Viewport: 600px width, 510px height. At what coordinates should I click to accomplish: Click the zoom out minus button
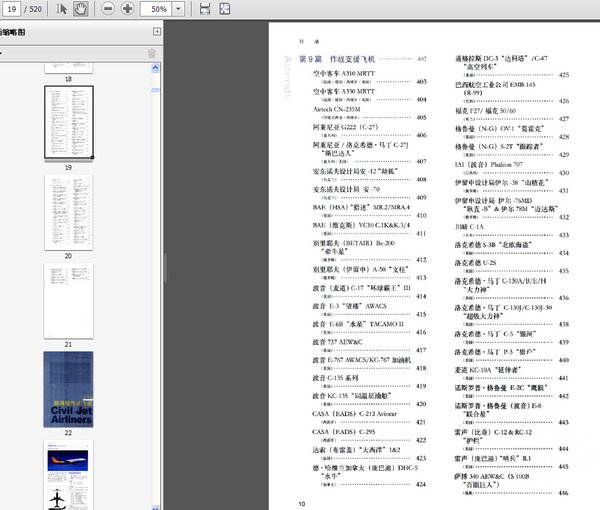pos(106,8)
